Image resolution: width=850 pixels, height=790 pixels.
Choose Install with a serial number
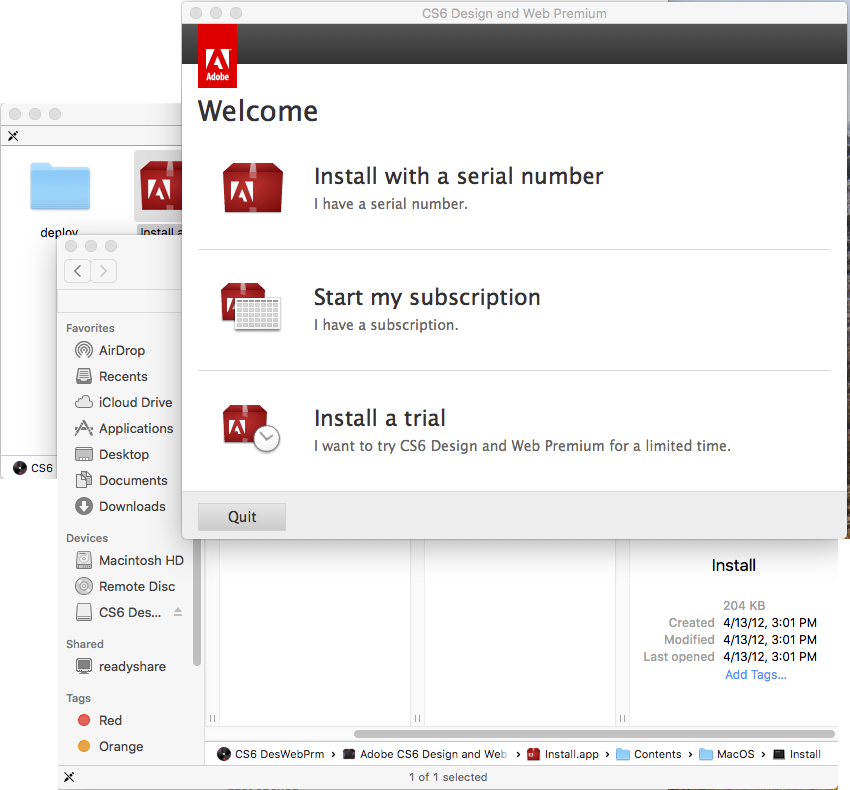pos(458,176)
